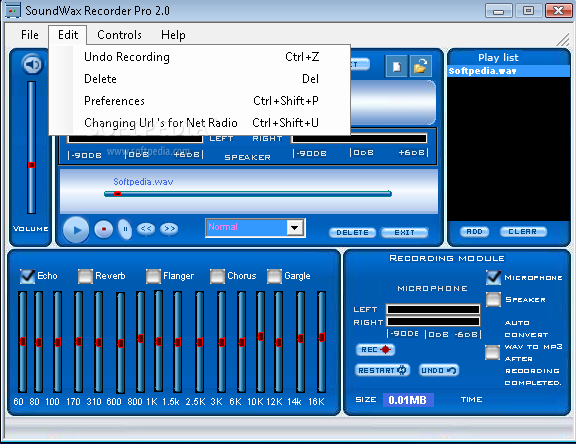The width and height of the screenshot is (576, 444).
Task: Adjust the 800 Hz equalizer slider
Action: [x=140, y=338]
